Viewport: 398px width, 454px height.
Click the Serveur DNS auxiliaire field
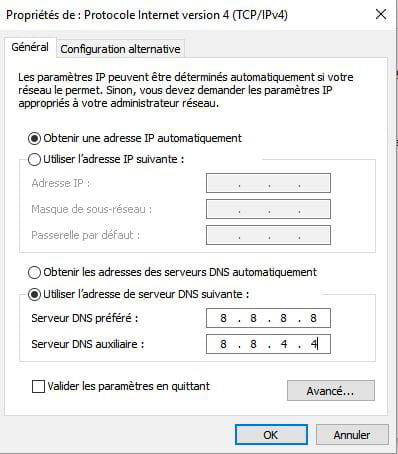coord(268,344)
